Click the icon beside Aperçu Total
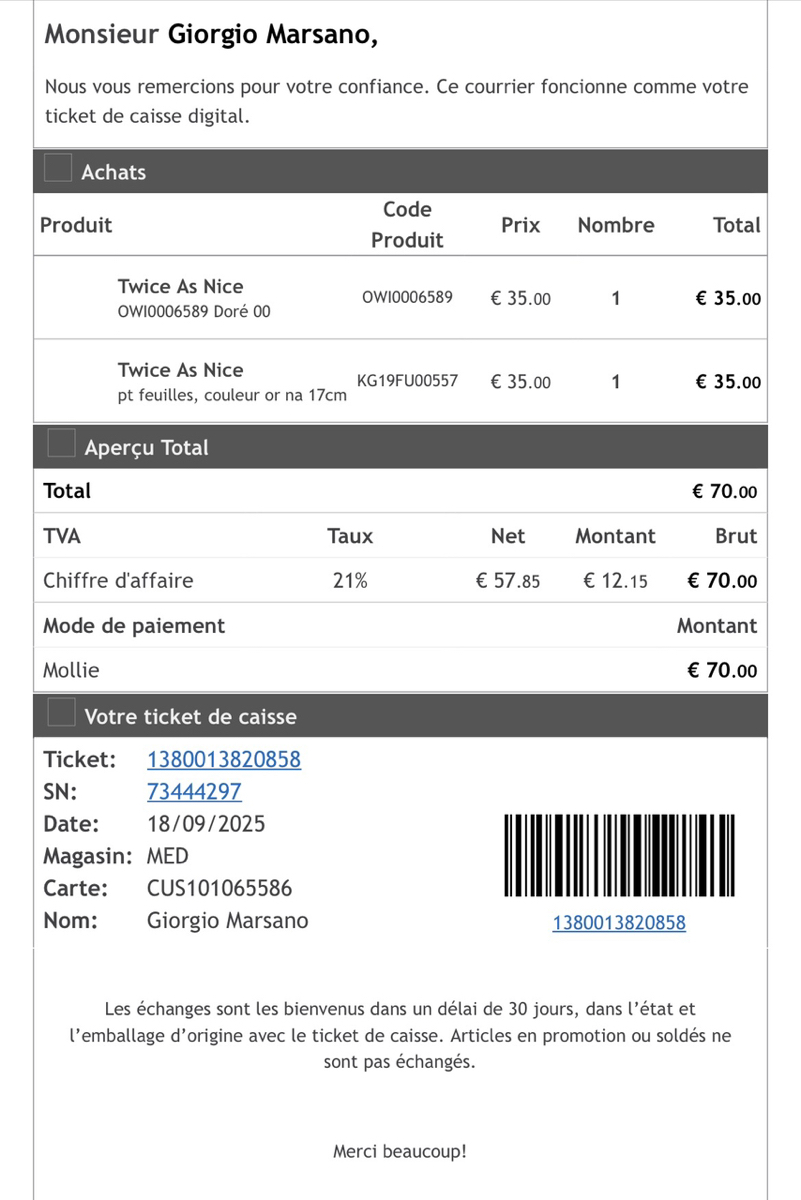 tap(61, 443)
